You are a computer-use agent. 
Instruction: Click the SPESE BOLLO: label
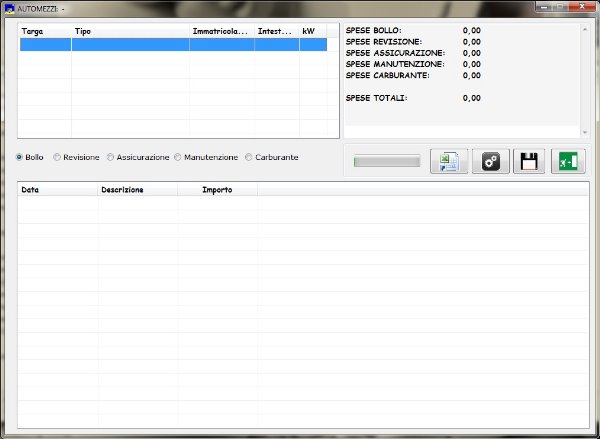pos(373,31)
